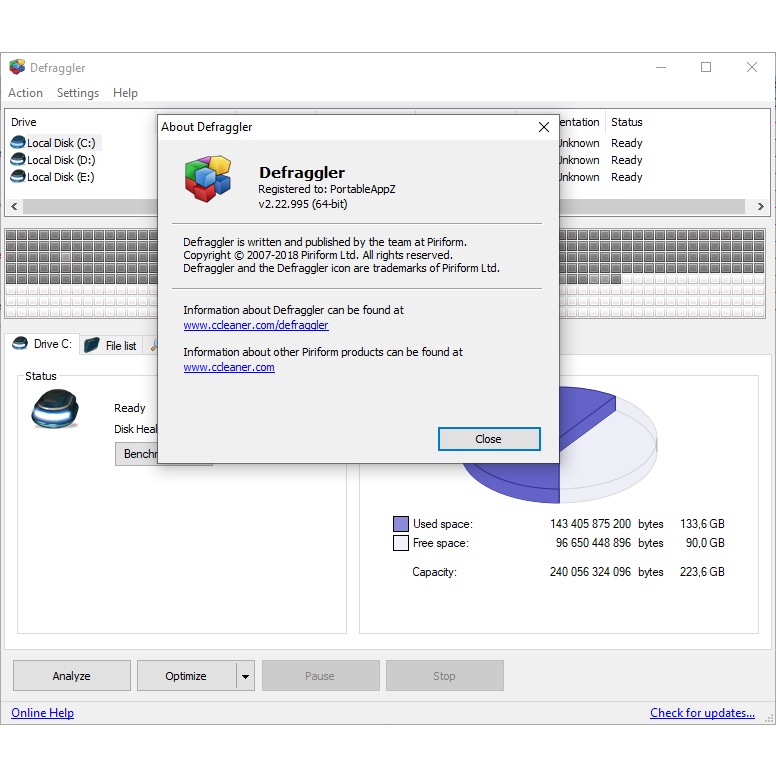Screen dimensions: 776x776
Task: Open the www.ccleaner.com/defraggler link
Action: pos(256,325)
